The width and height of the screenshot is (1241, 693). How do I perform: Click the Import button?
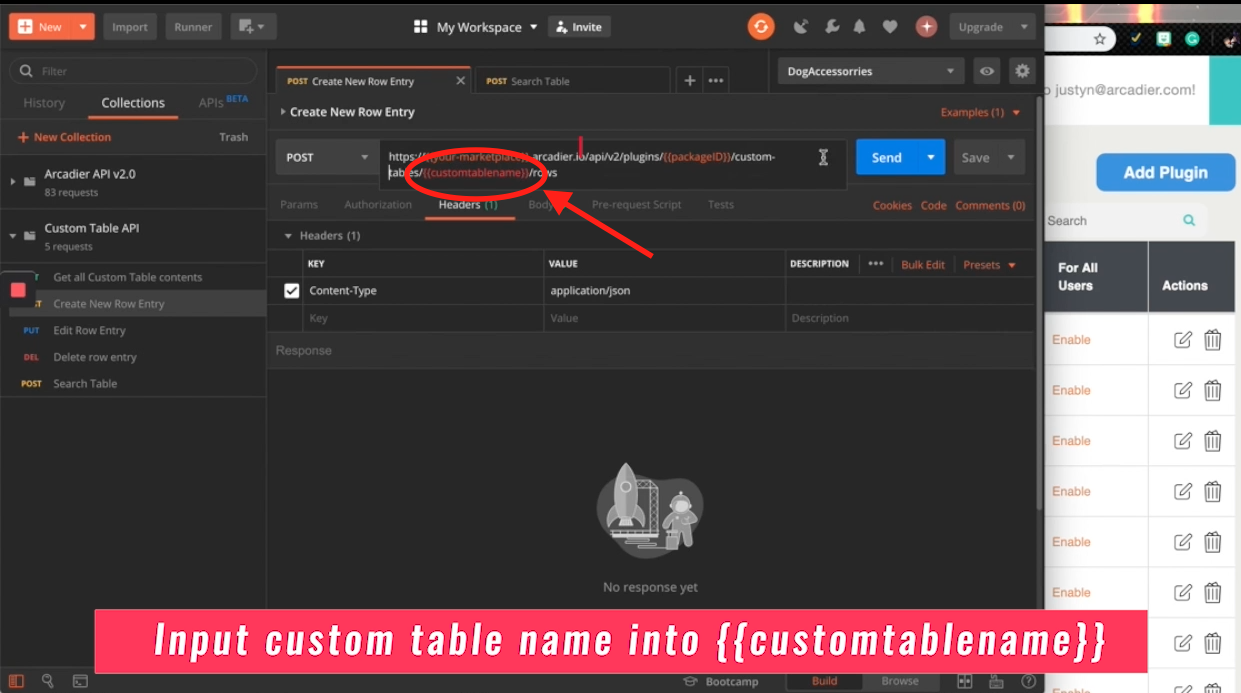point(130,27)
